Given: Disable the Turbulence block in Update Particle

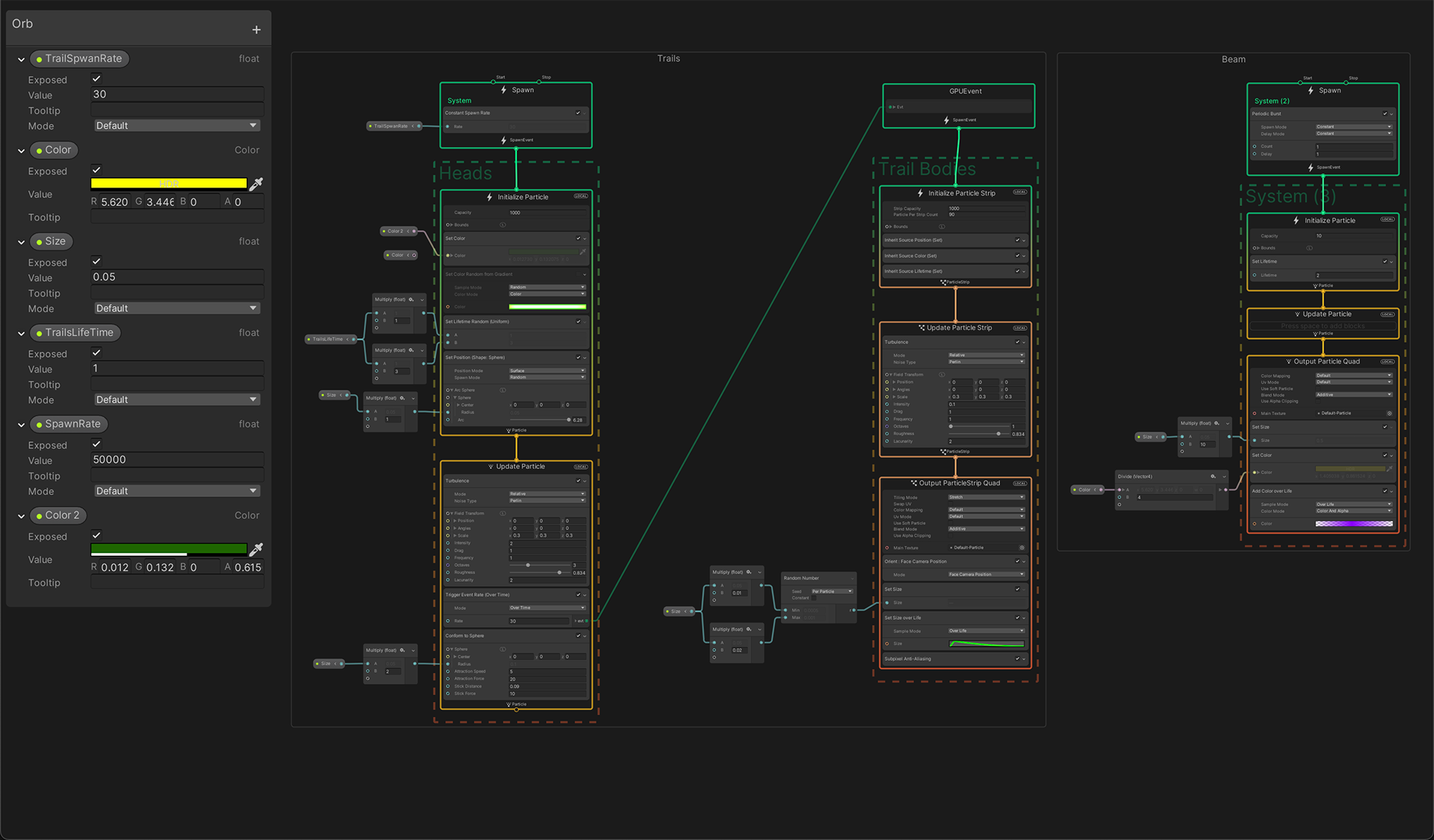Looking at the screenshot, I should pyautogui.click(x=578, y=481).
